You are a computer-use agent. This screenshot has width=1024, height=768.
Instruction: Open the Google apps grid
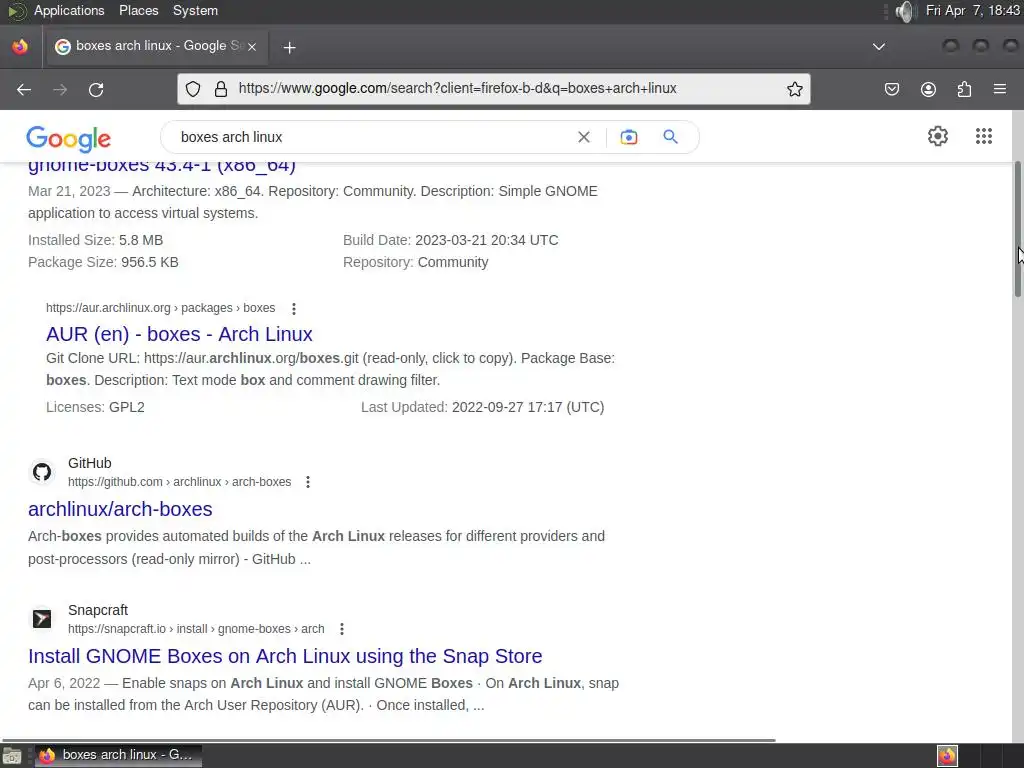coord(984,136)
